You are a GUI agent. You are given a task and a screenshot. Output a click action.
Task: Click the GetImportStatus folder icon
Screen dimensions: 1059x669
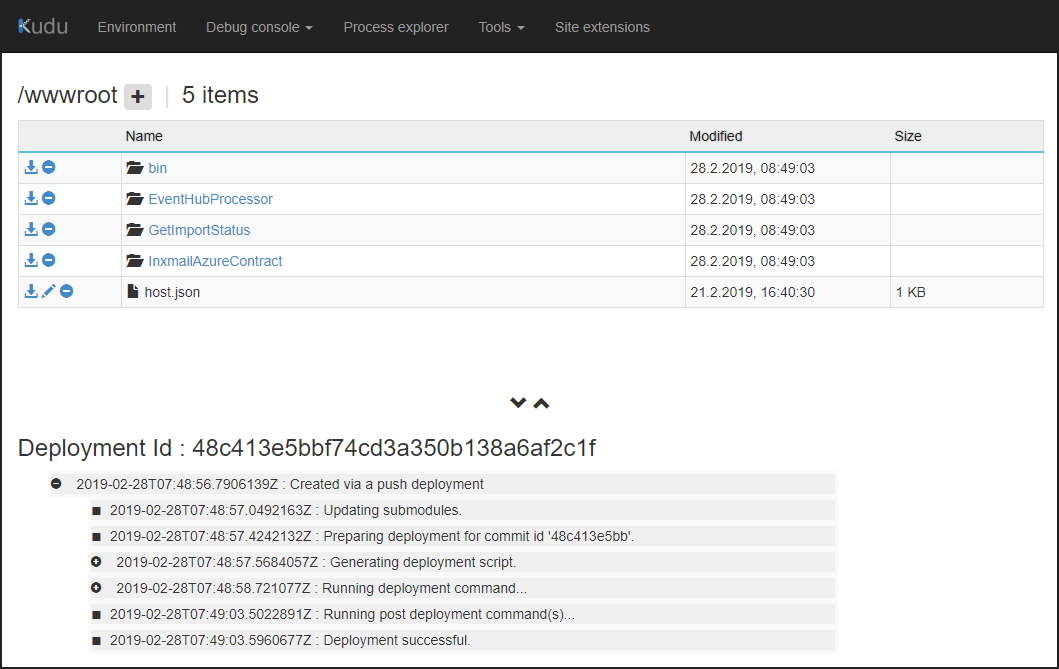click(x=135, y=230)
